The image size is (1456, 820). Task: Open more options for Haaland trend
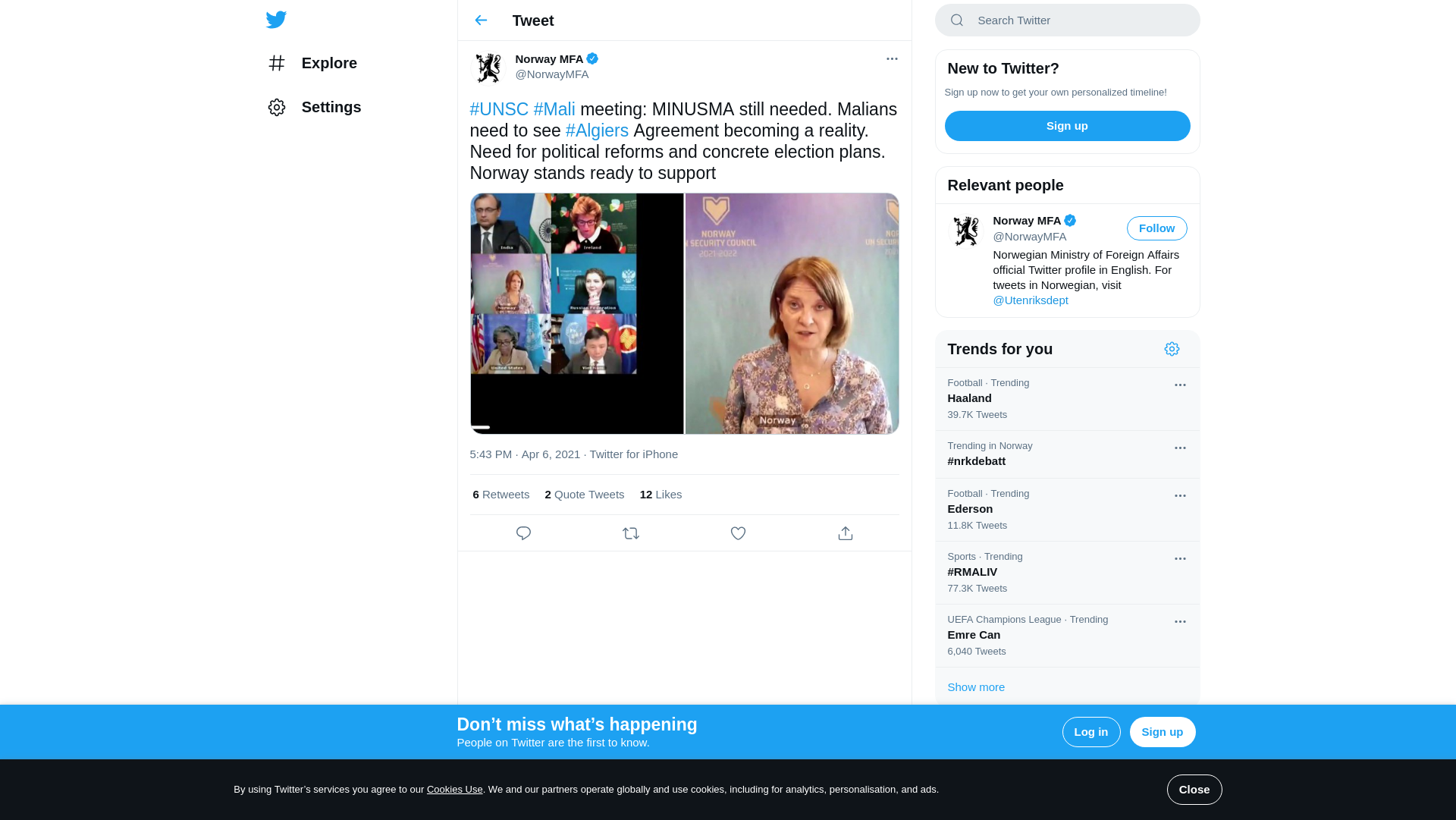point(1180,385)
